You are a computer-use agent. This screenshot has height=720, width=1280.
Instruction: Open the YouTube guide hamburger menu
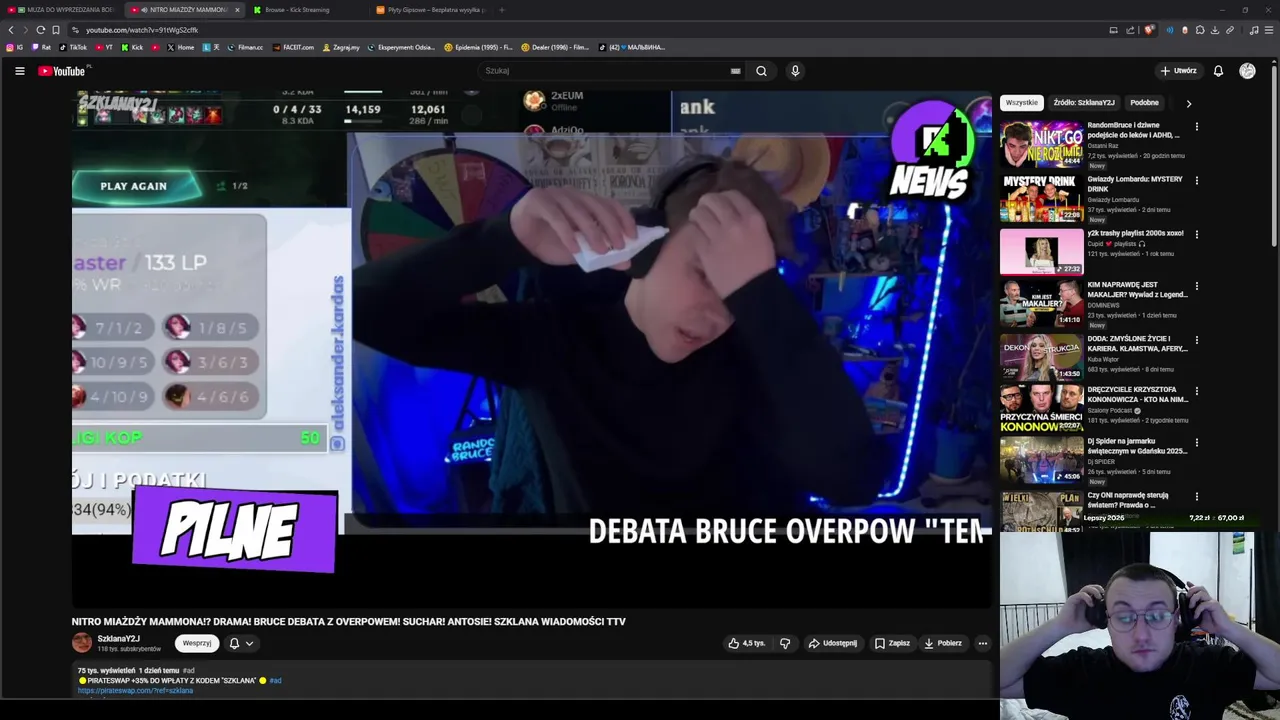pyautogui.click(x=19, y=71)
